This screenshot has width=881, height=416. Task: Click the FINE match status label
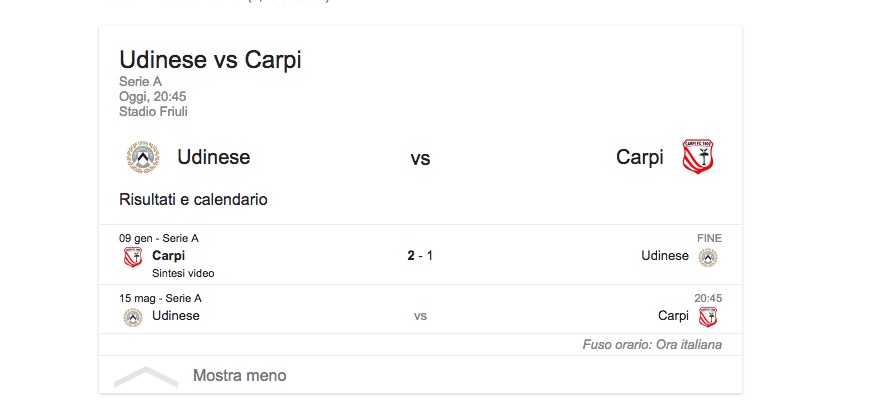[x=709, y=238]
